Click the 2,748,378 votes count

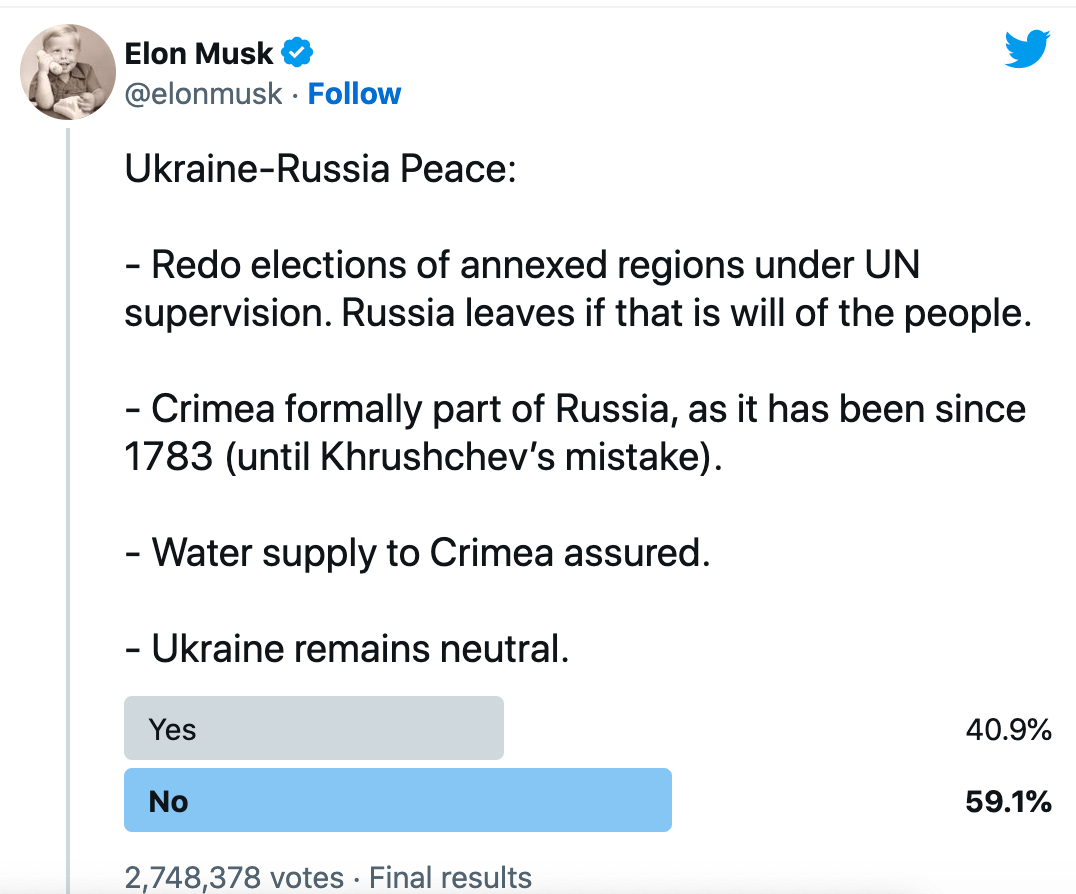[234, 878]
